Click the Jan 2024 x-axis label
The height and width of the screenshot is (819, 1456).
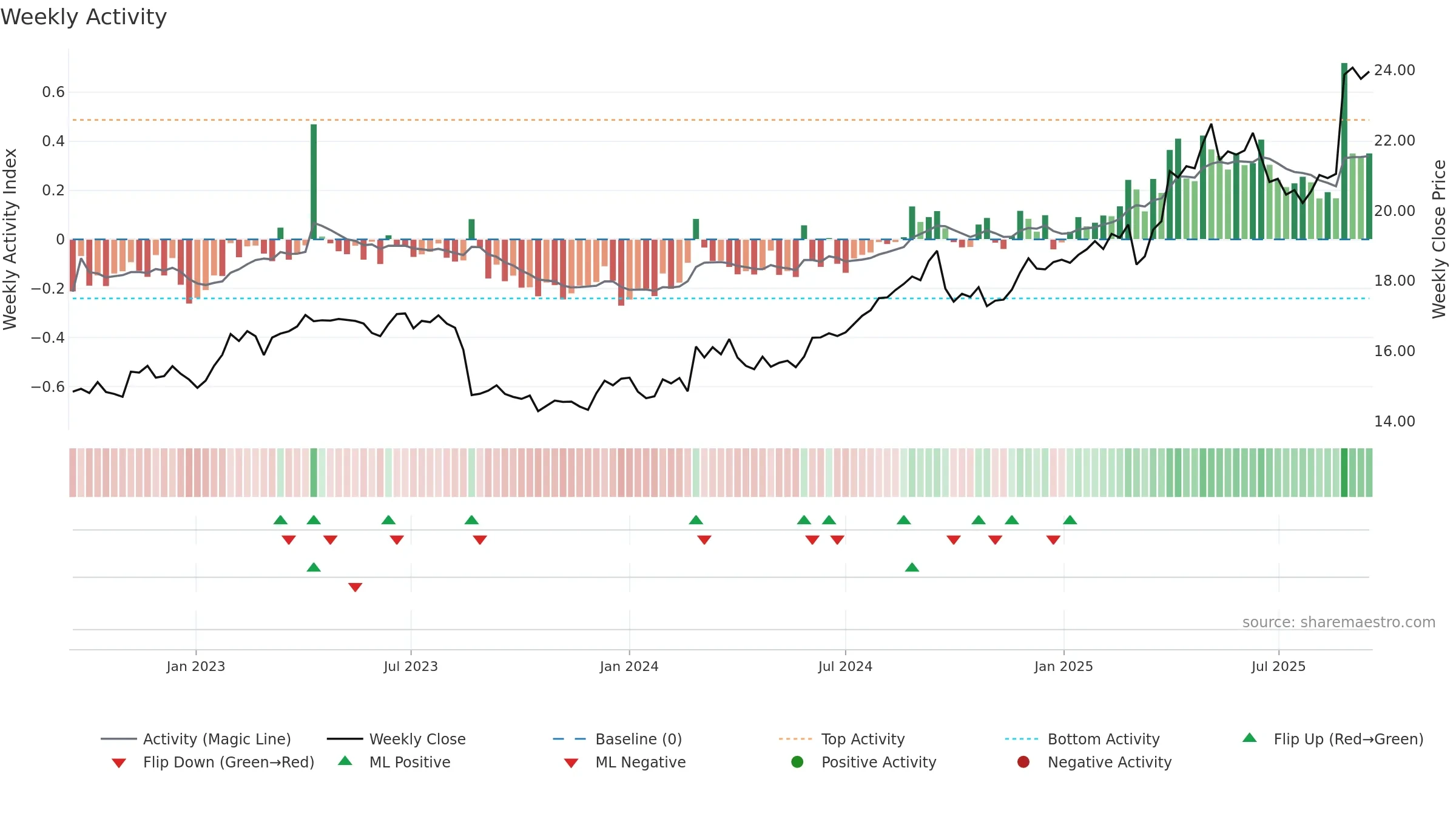[x=629, y=666]
